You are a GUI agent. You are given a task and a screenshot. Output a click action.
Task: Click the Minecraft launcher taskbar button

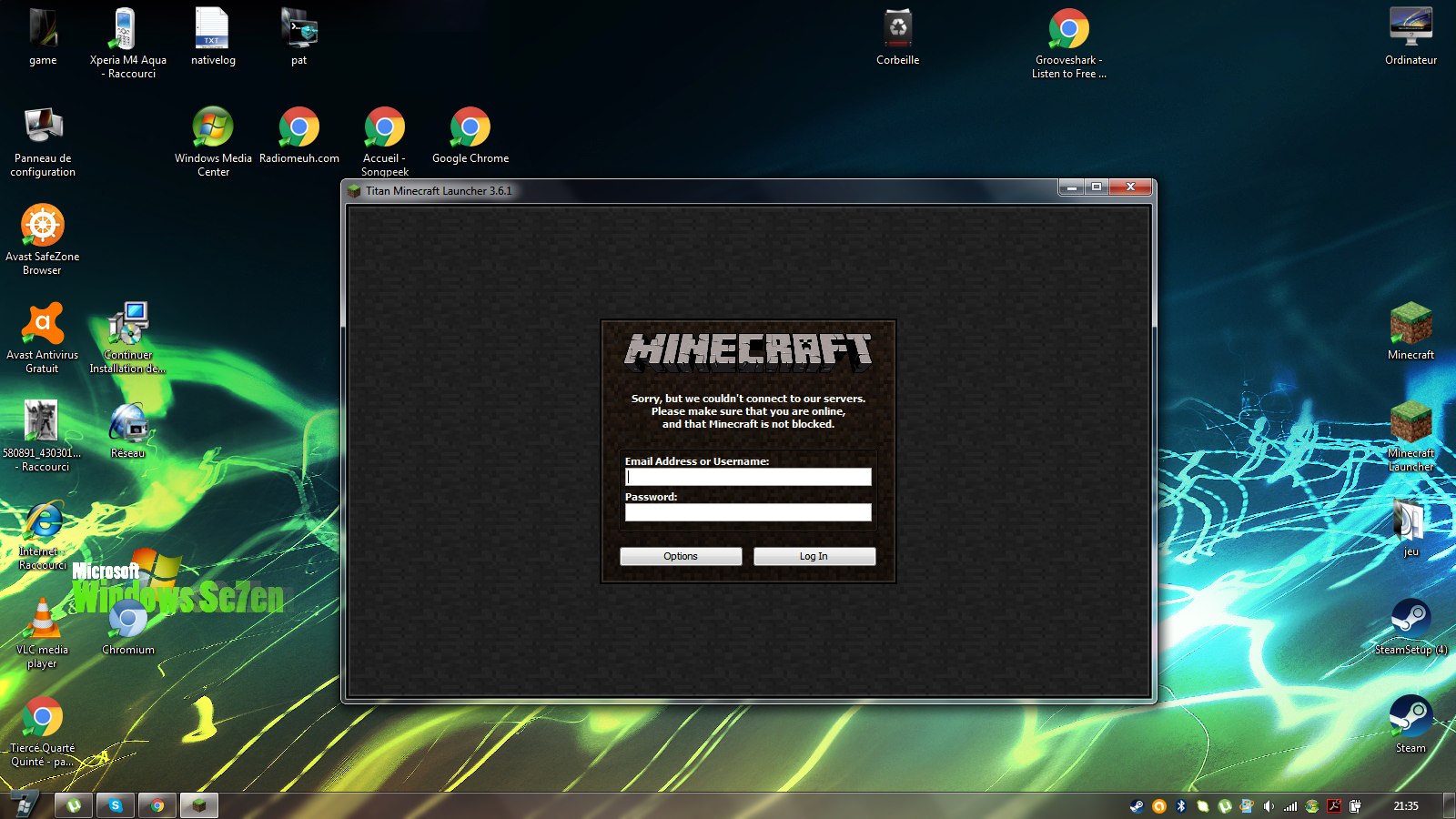click(x=199, y=805)
